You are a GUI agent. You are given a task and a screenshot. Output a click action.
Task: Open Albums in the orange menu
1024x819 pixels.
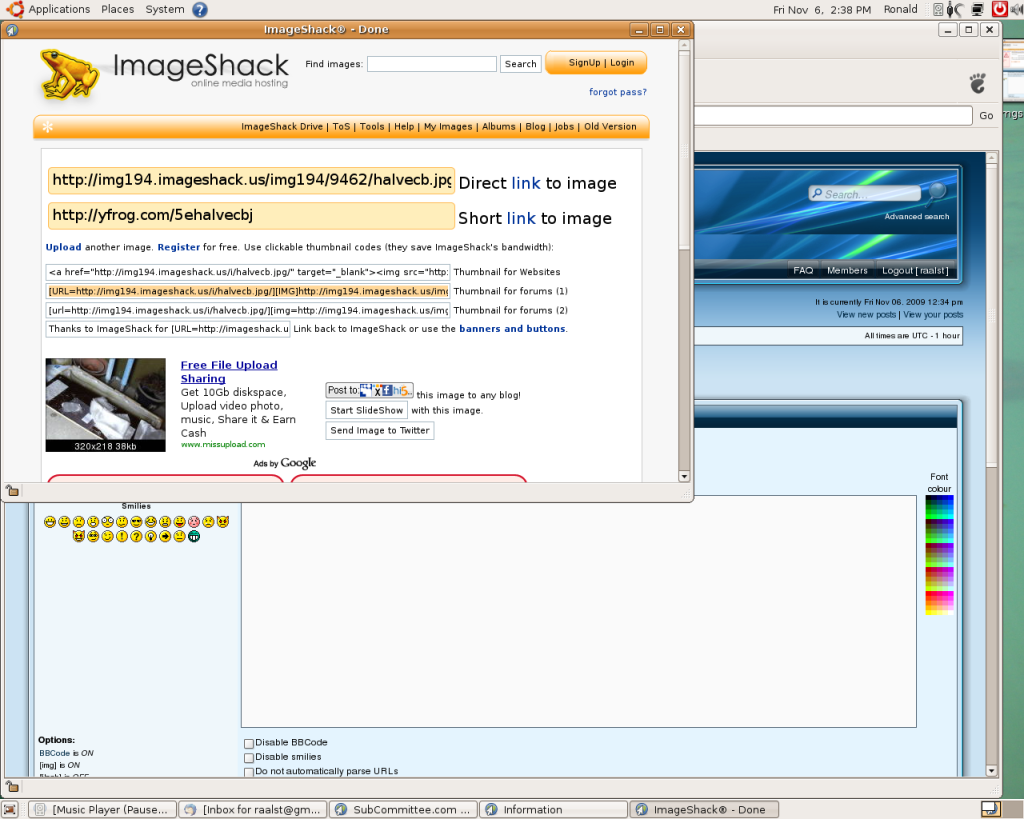point(499,127)
